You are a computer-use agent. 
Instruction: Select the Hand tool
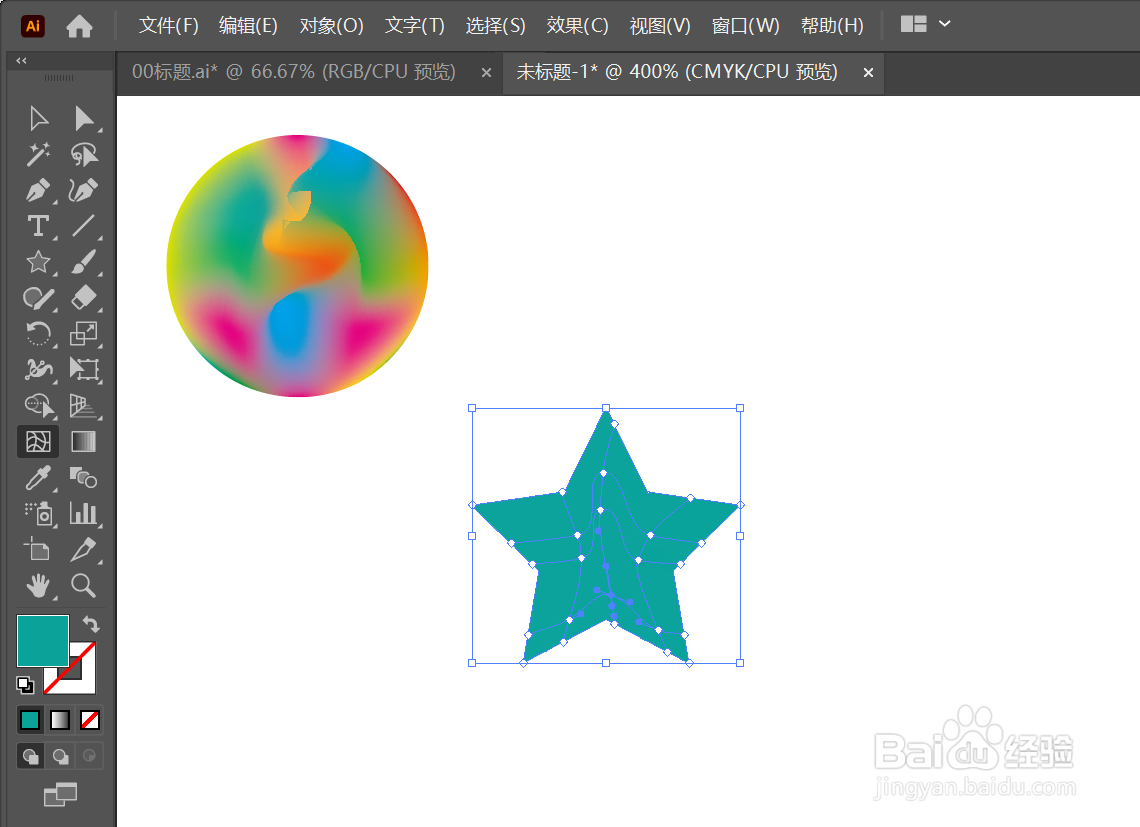39,586
